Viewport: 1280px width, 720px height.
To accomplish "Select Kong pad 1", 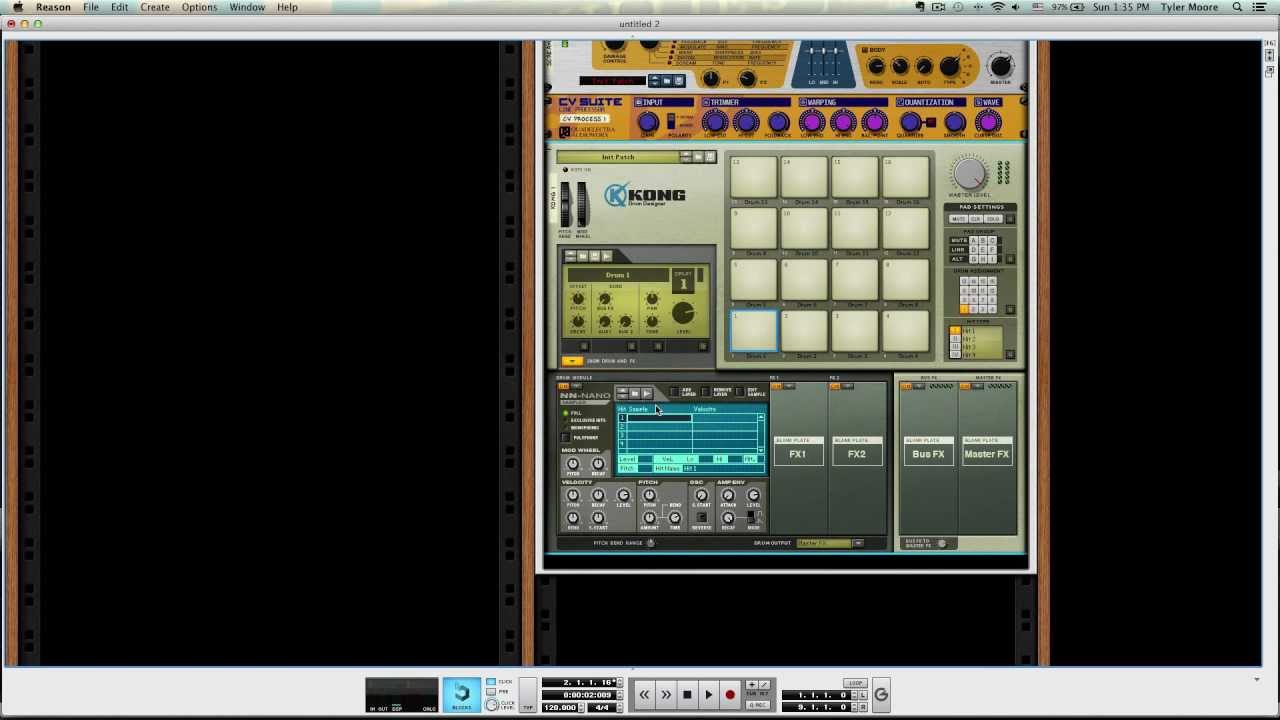I will coord(754,331).
